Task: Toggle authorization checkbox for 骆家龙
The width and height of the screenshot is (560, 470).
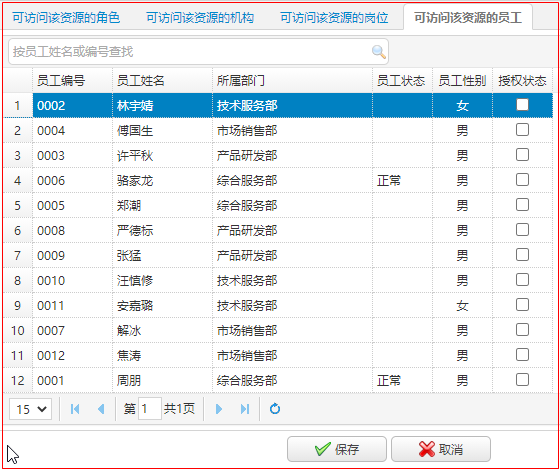Action: click(x=522, y=180)
